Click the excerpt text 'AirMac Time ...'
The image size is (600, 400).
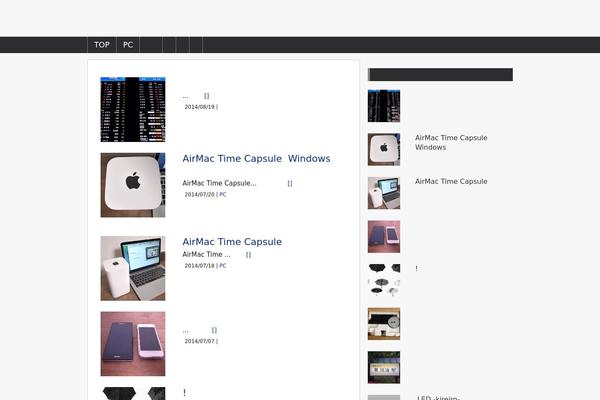coord(206,254)
